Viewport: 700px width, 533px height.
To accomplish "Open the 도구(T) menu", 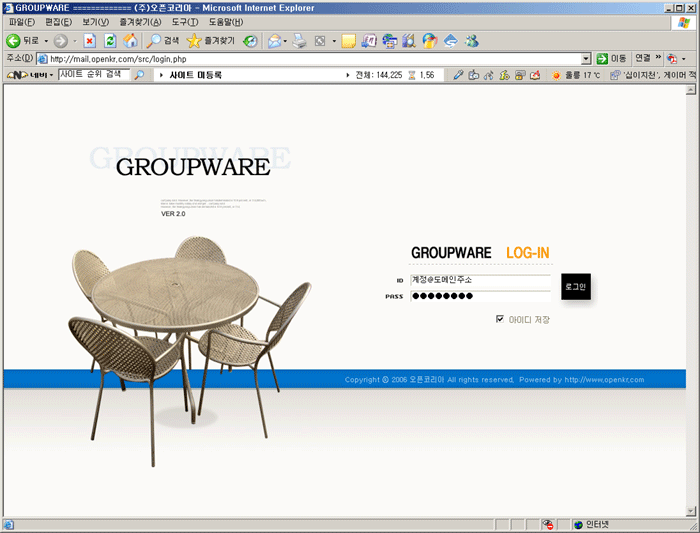I will click(x=185, y=21).
